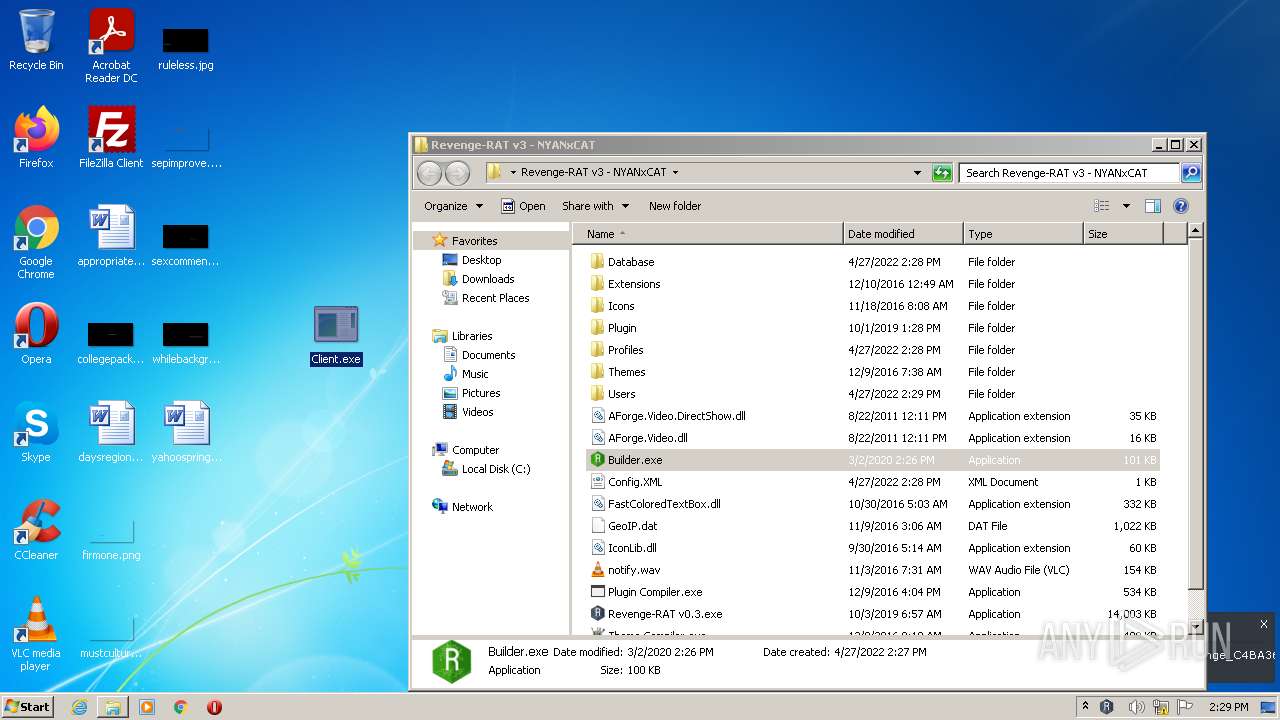The image size is (1280, 720).
Task: Click the Revenge-RAT v0.3.exe file icon
Action: click(597, 614)
